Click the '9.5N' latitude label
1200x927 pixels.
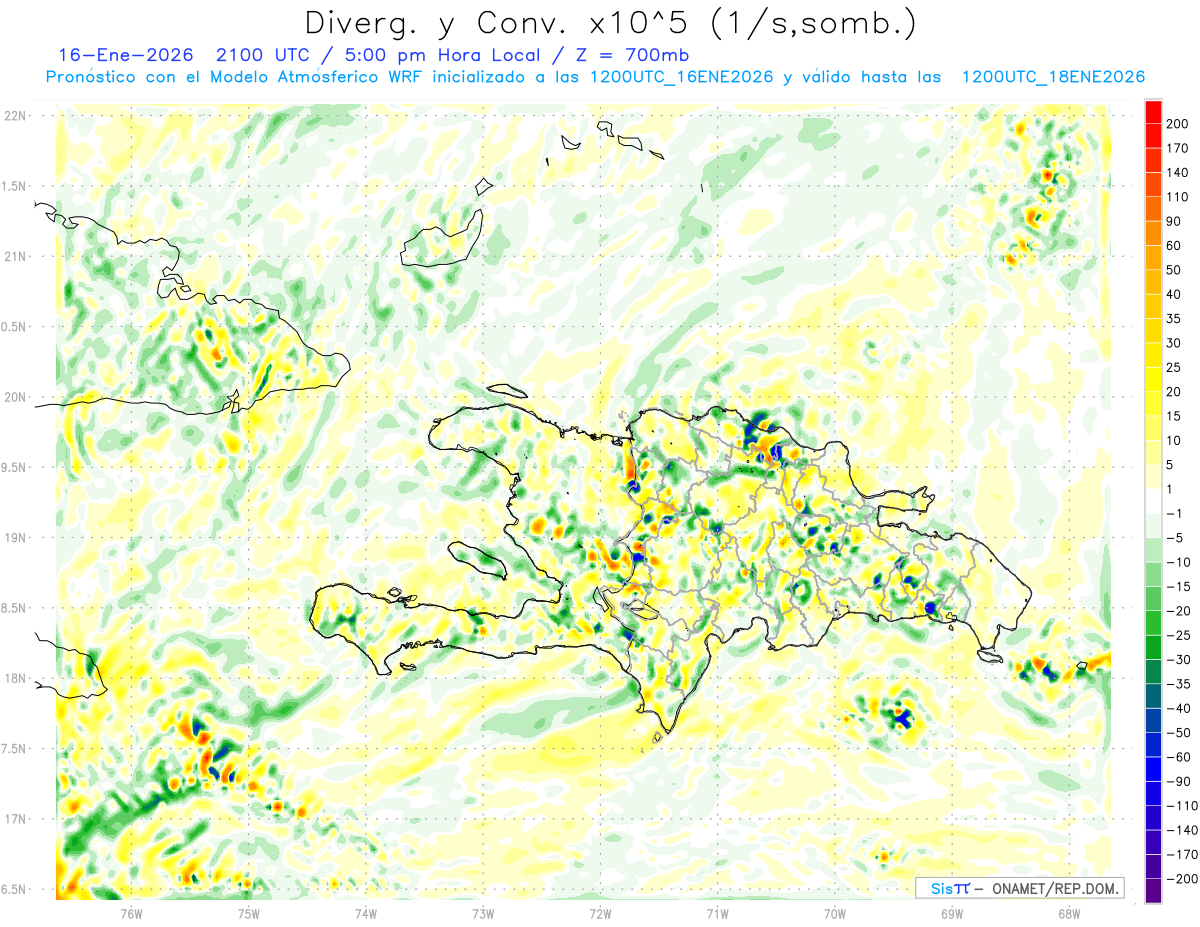point(14,467)
